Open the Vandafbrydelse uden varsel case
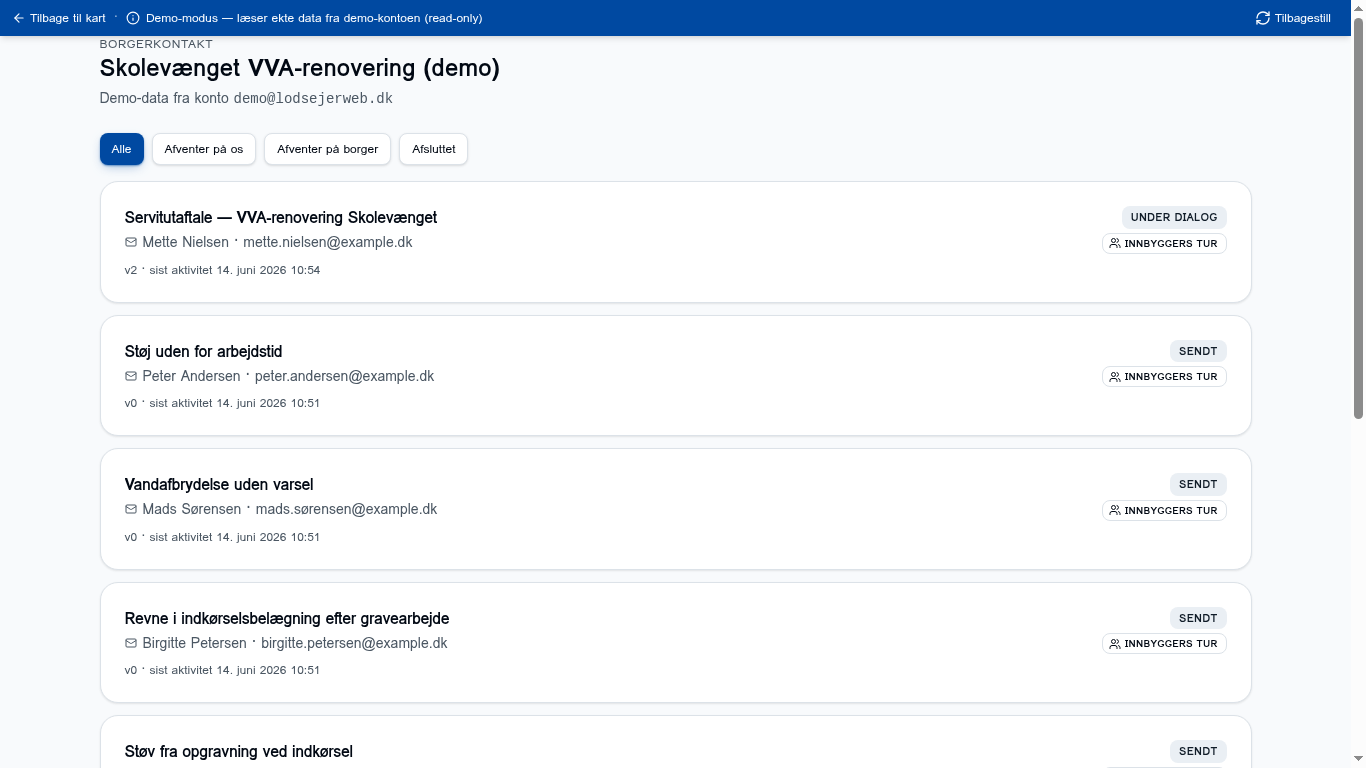 click(676, 509)
